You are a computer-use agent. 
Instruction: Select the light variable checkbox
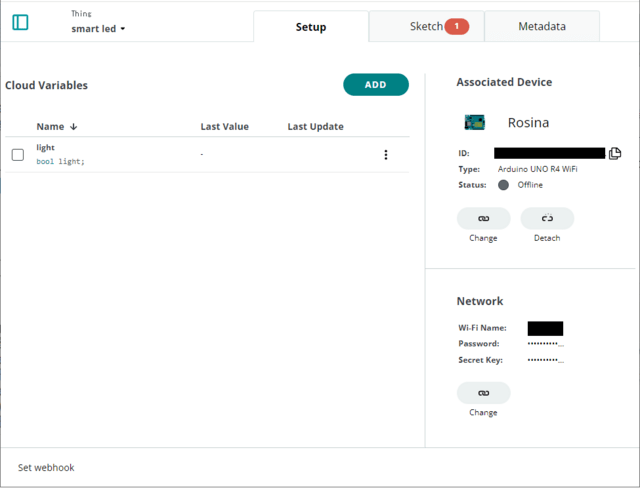[x=18, y=155]
